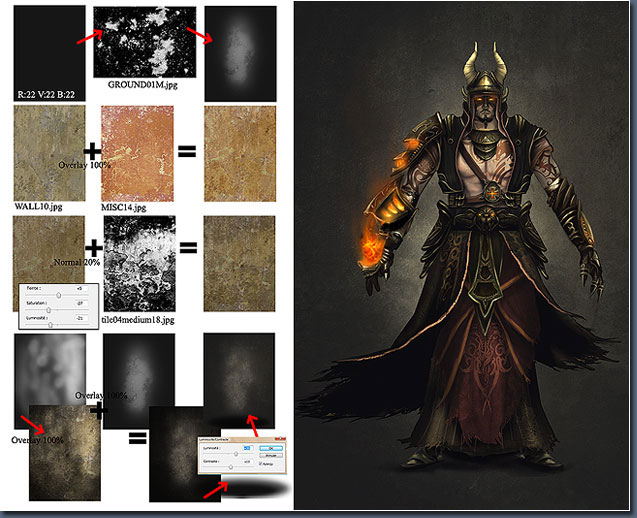
Task: Toggle the Aperçu preview checkbox
Action: coord(260,464)
